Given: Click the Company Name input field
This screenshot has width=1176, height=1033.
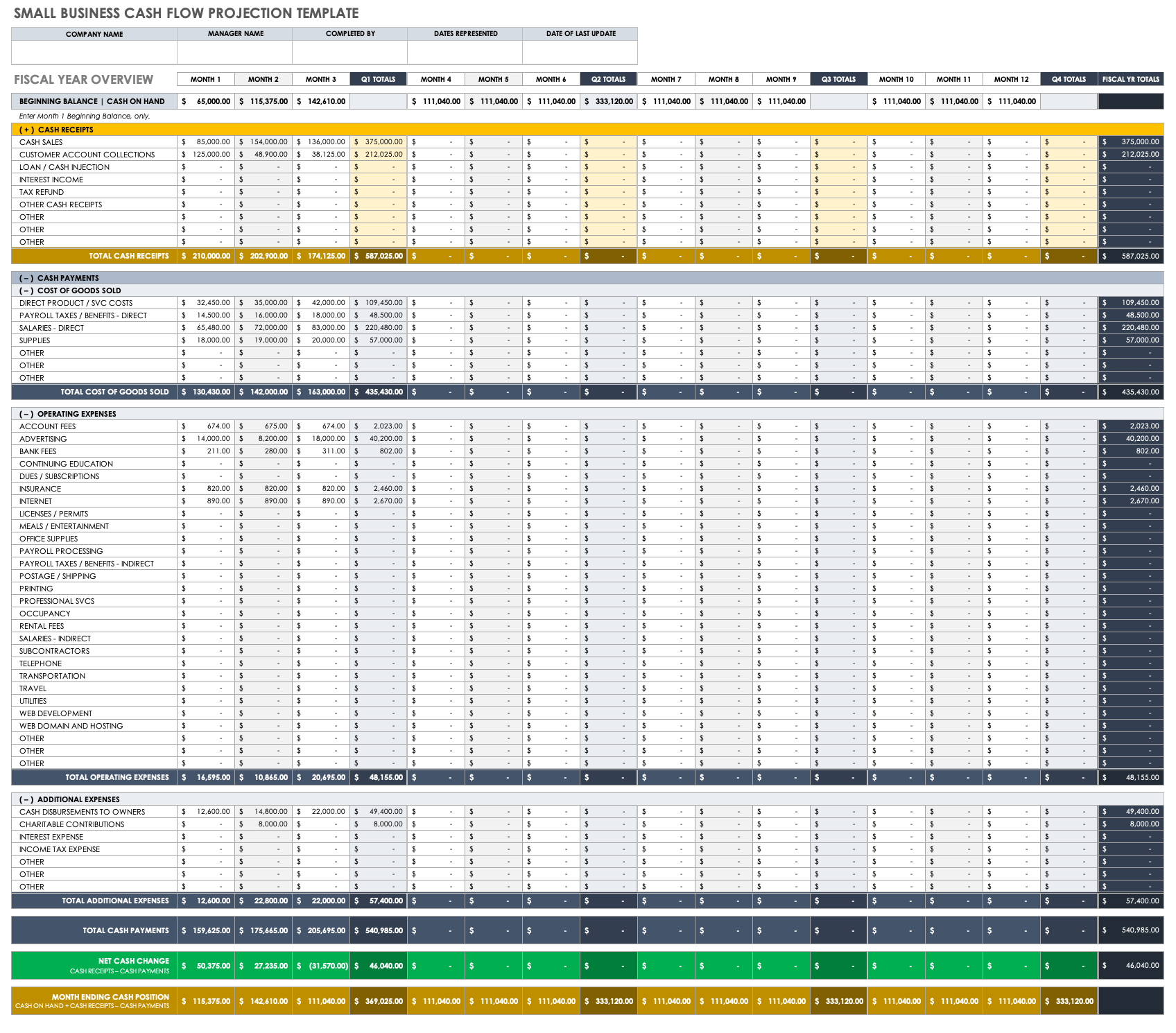Looking at the screenshot, I should [x=94, y=52].
